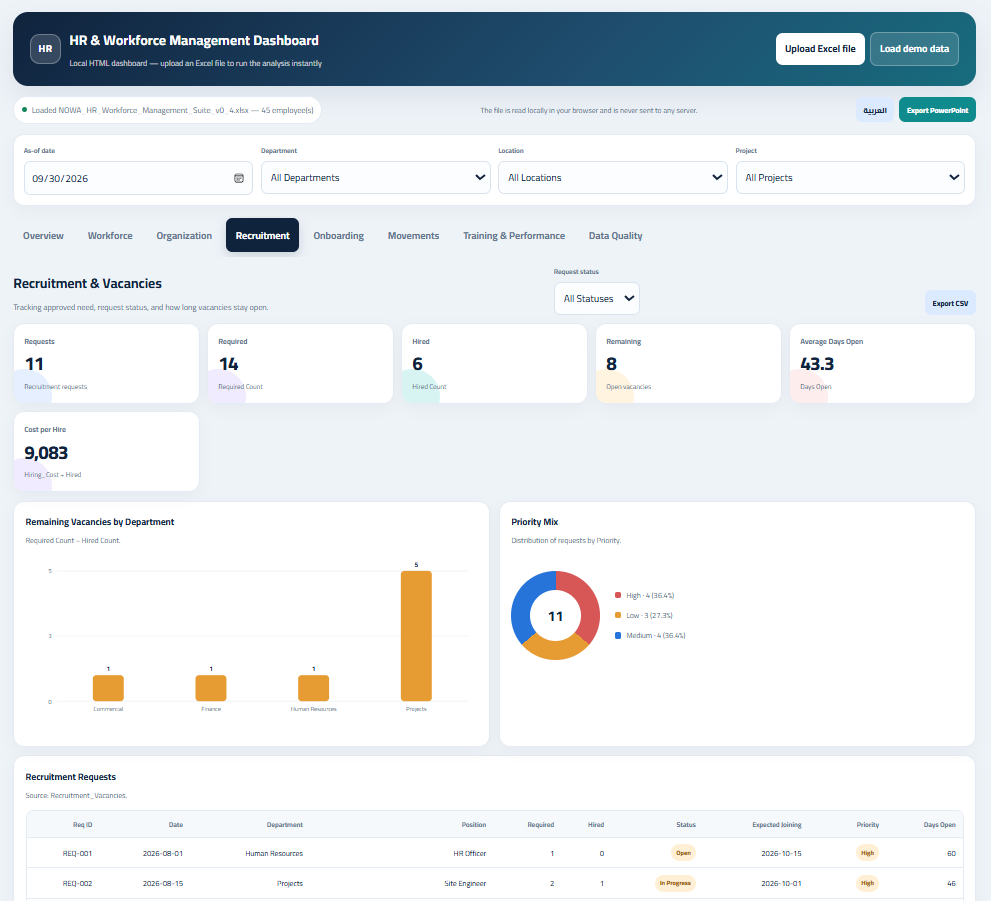Open the All Departments dropdown
This screenshot has width=991, height=901.
click(x=375, y=178)
